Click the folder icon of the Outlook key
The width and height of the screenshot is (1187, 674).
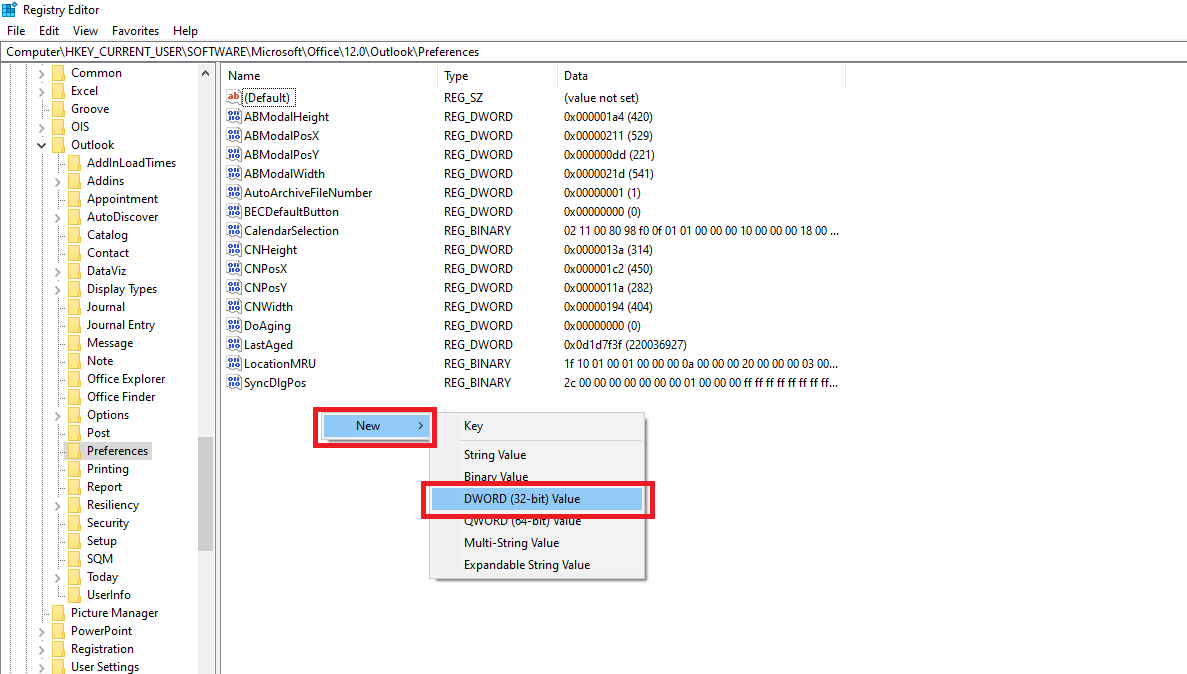pyautogui.click(x=60, y=144)
